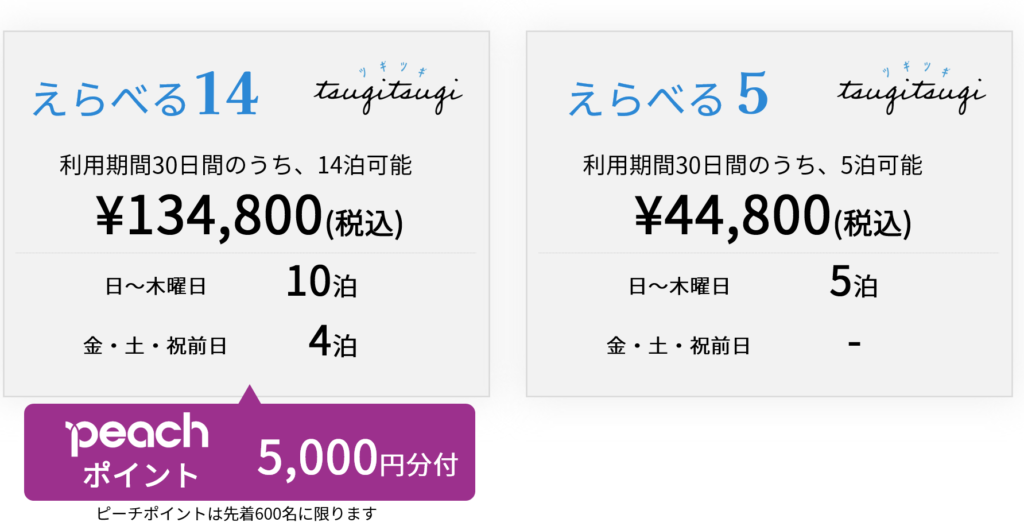Click the 金・土・祝前日 label in the えらべる5 card

679,346
